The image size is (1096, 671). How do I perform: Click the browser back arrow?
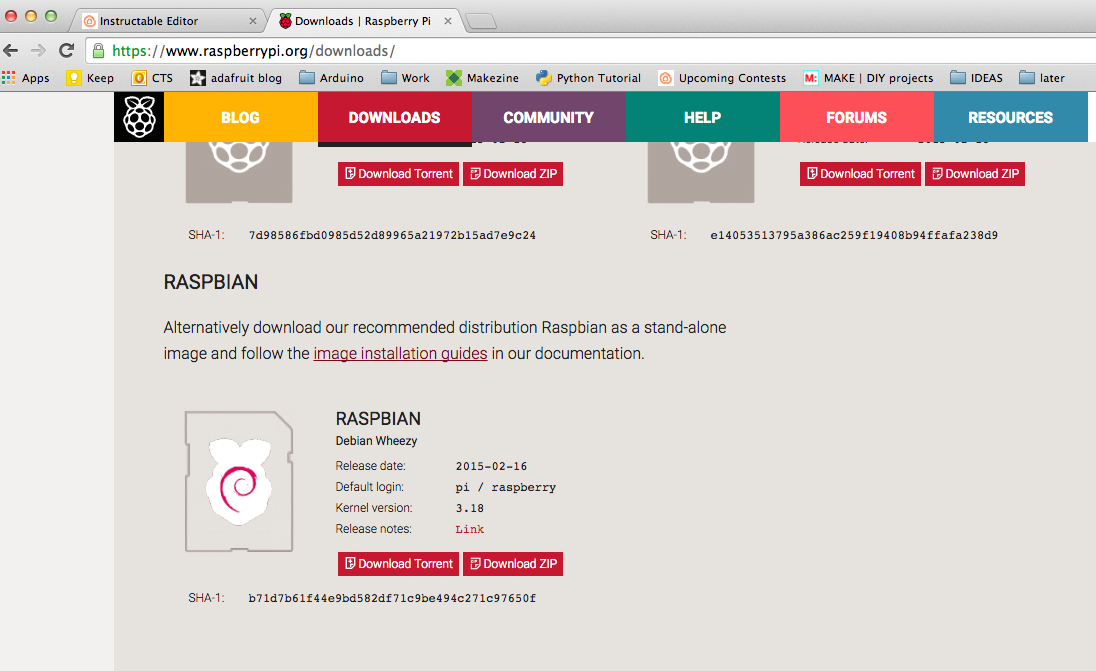coord(10,50)
